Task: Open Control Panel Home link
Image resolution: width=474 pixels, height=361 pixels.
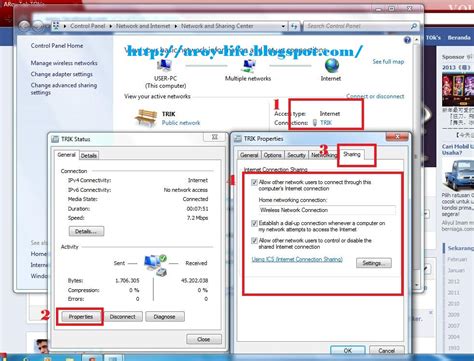Action: 57,46
